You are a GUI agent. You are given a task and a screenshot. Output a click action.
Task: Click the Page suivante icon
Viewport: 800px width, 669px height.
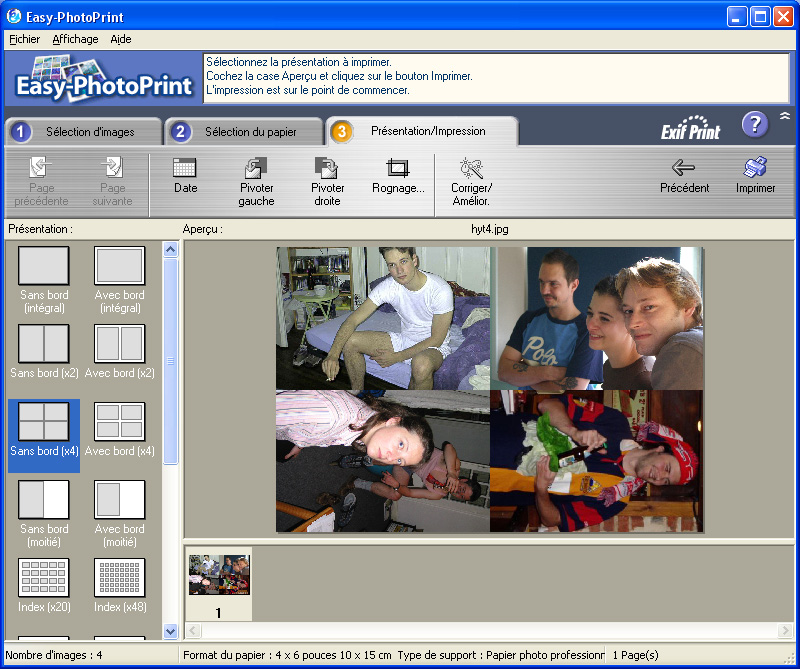coord(112,167)
